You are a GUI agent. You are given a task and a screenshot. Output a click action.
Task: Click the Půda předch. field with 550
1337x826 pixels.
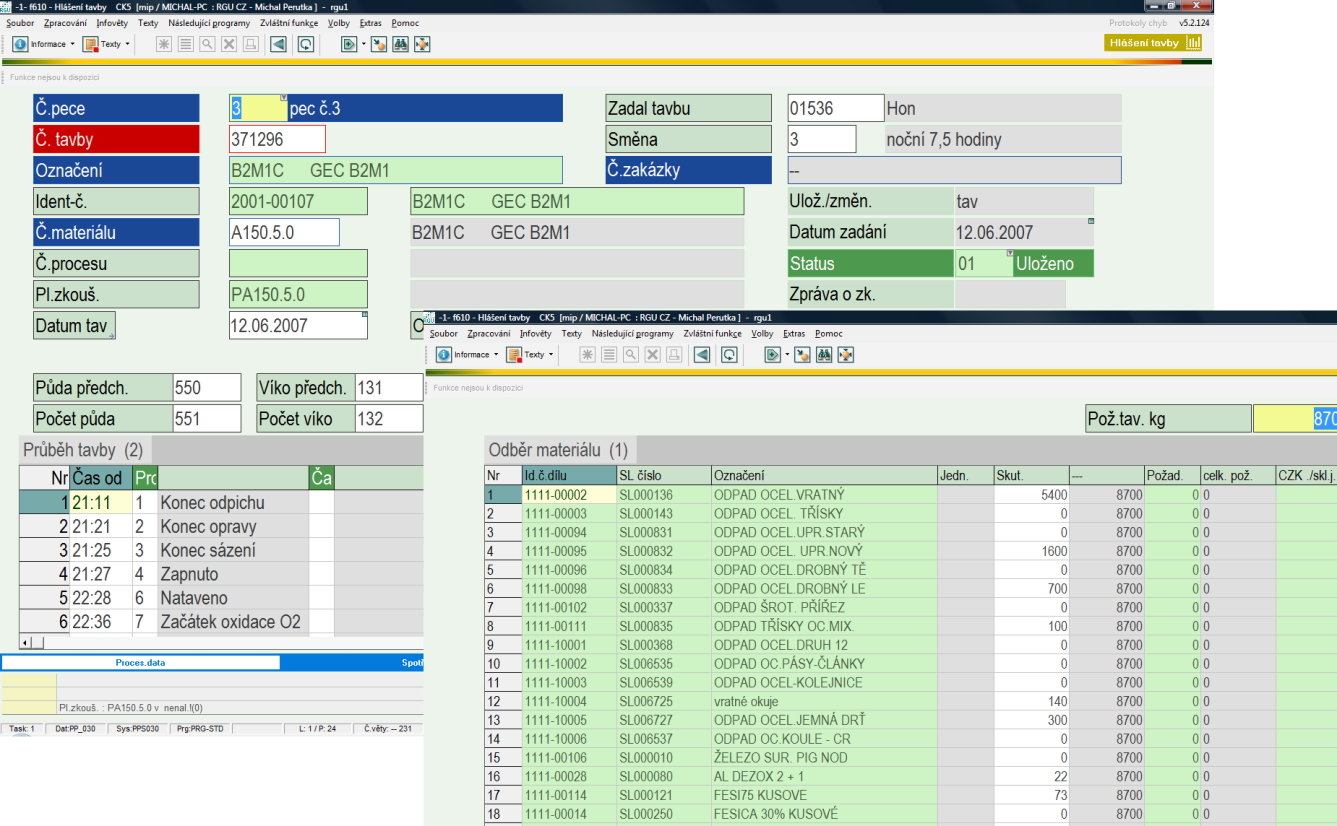pyautogui.click(x=207, y=388)
